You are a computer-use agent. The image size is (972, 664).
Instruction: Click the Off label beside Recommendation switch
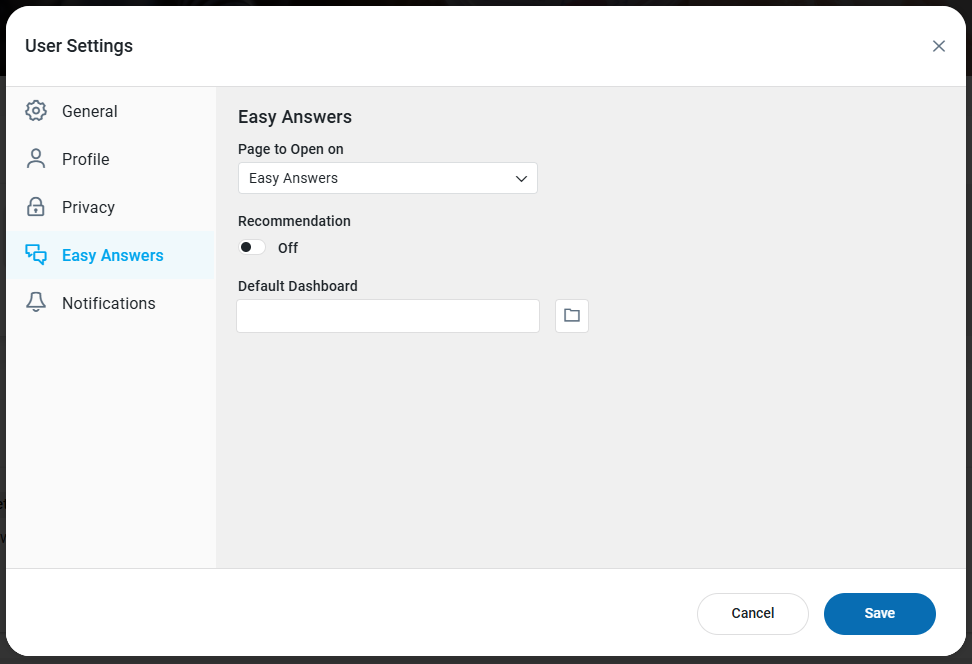coord(288,248)
